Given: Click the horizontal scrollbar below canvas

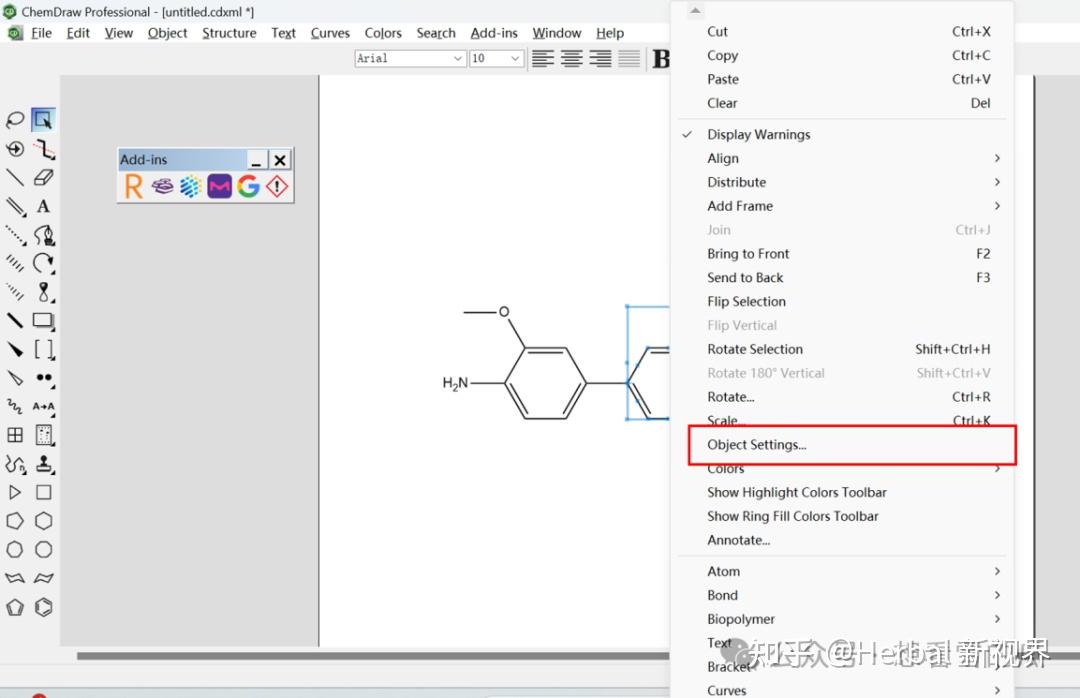Looking at the screenshot, I should point(373,656).
